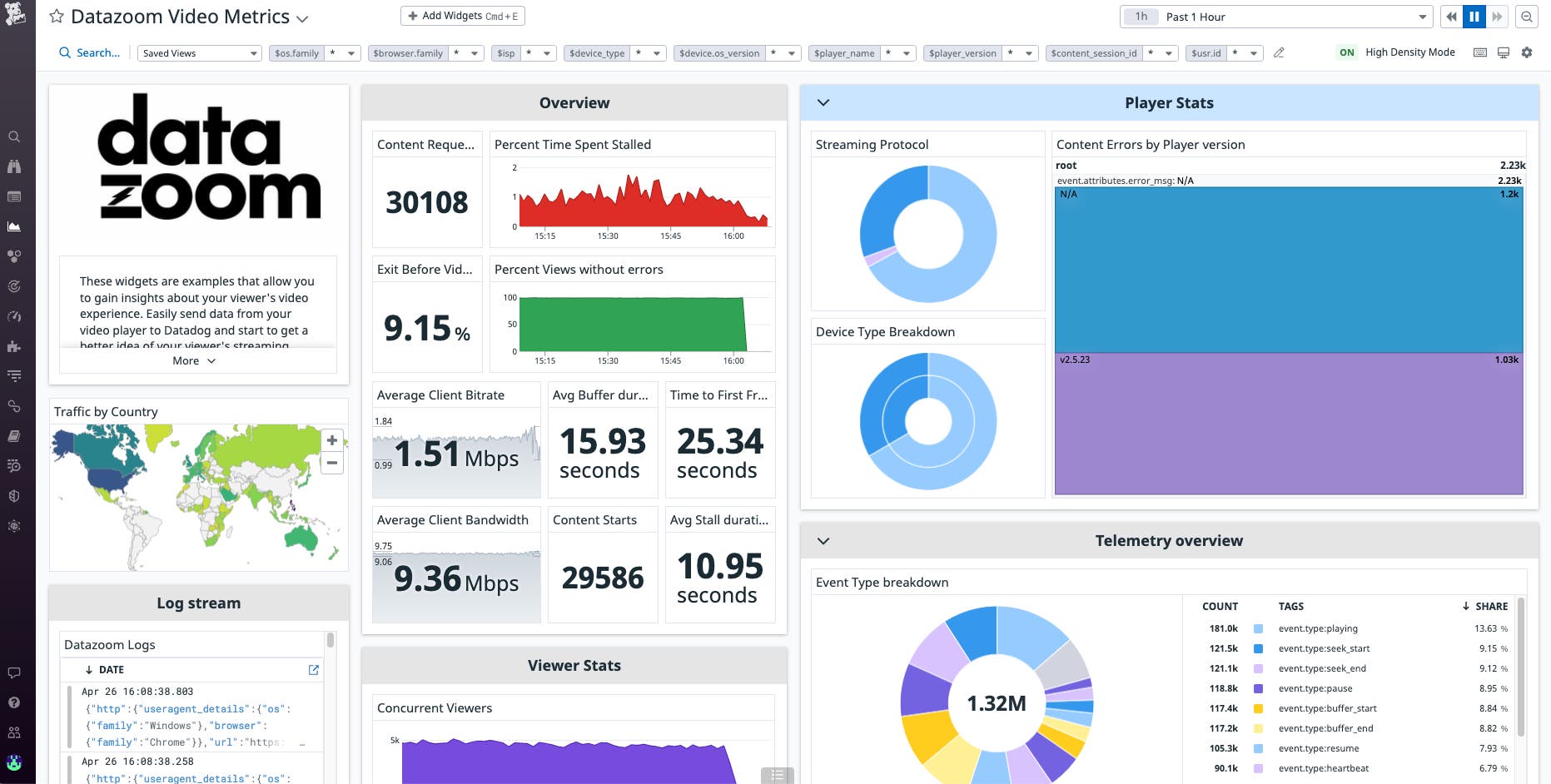Image resolution: width=1551 pixels, height=784 pixels.
Task: Open keyboard shortcuts via the keyboard icon
Action: [1479, 52]
